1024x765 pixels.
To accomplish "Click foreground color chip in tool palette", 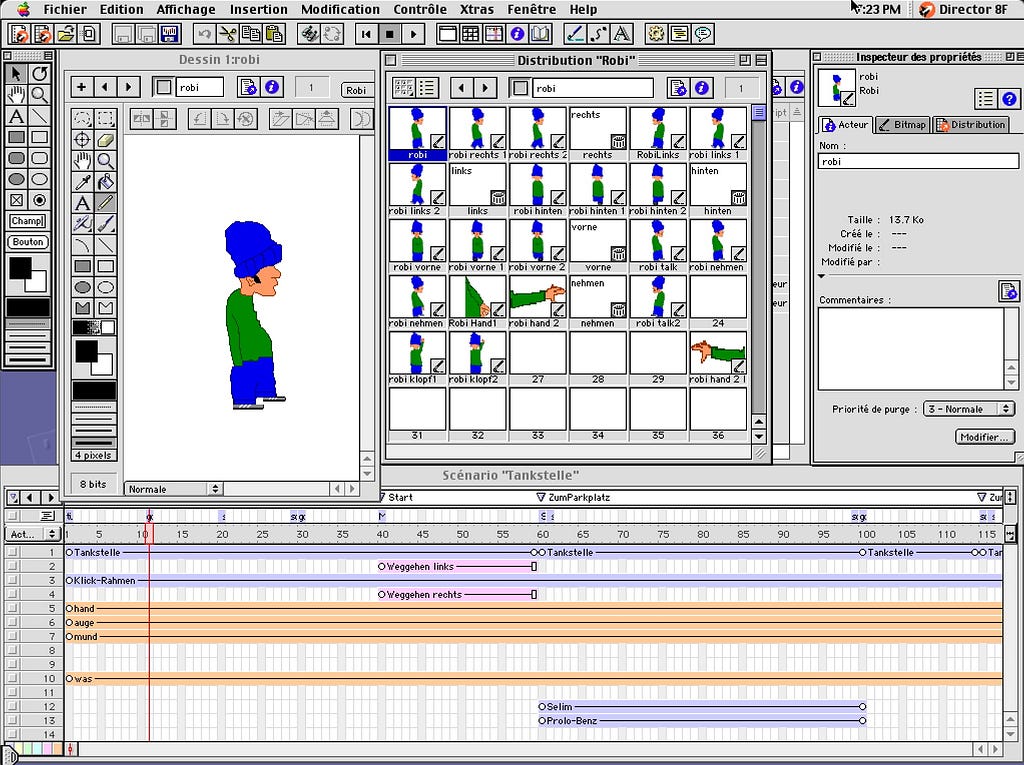I will pos(20,267).
